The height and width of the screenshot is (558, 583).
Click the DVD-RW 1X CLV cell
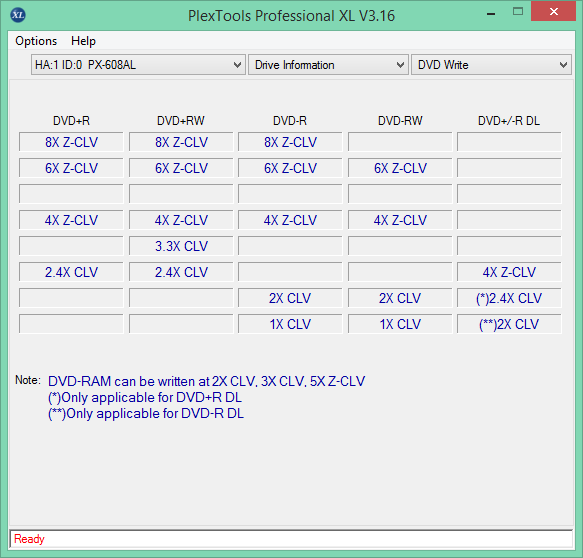point(400,324)
